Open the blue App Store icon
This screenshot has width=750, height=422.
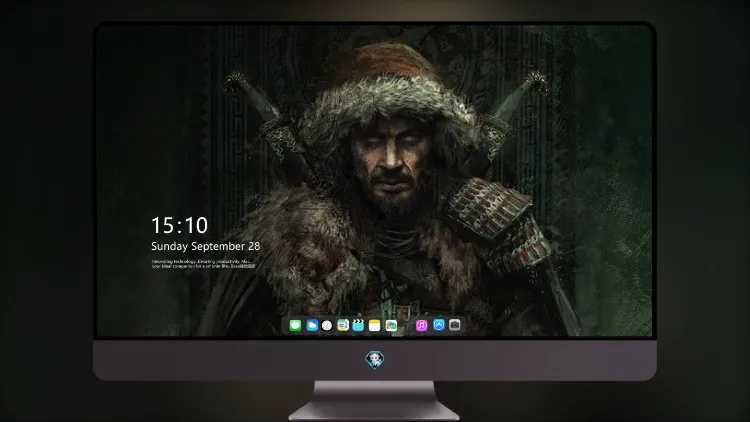coord(439,325)
